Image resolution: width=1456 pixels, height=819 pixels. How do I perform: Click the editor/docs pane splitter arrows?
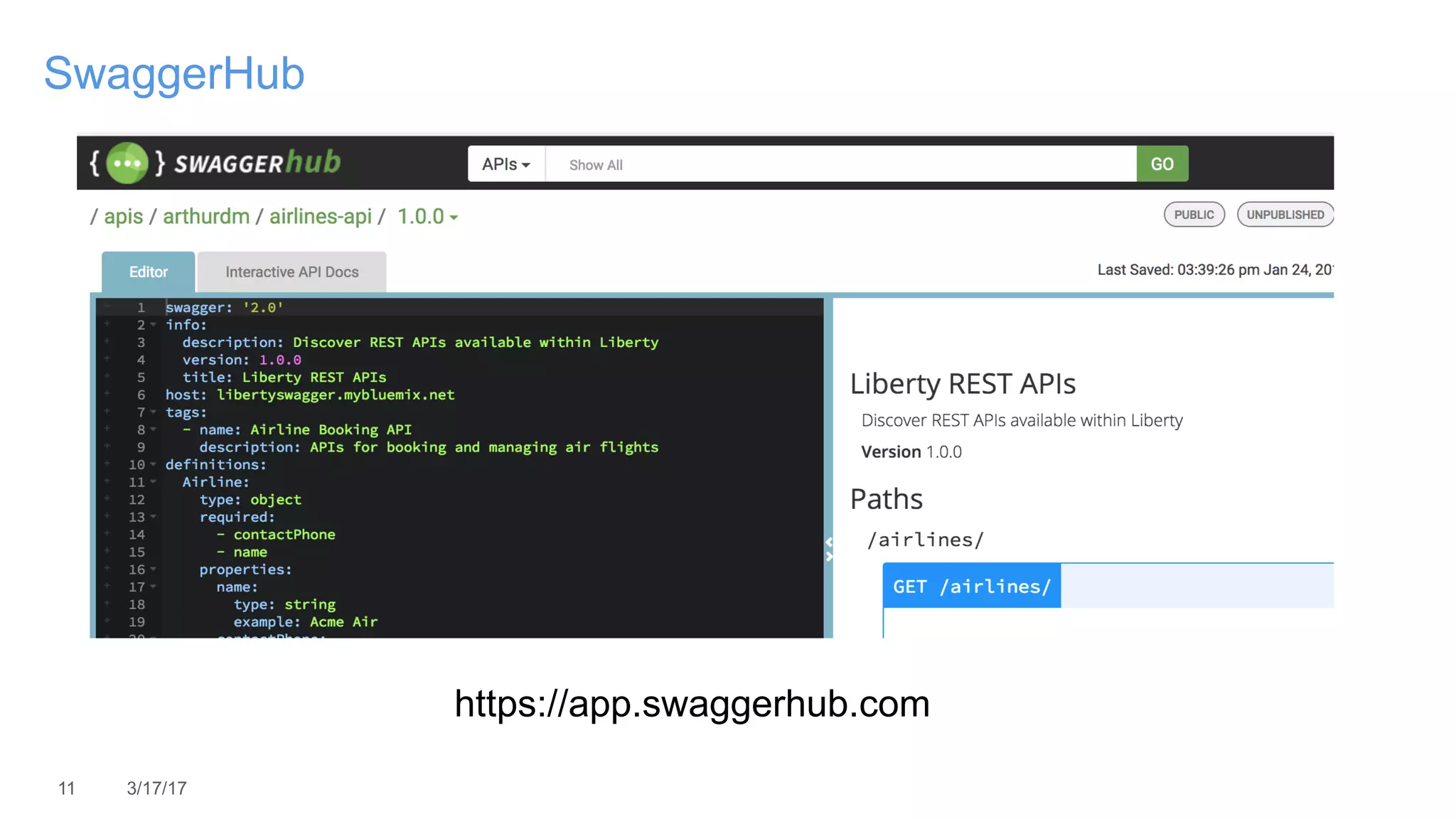point(829,550)
